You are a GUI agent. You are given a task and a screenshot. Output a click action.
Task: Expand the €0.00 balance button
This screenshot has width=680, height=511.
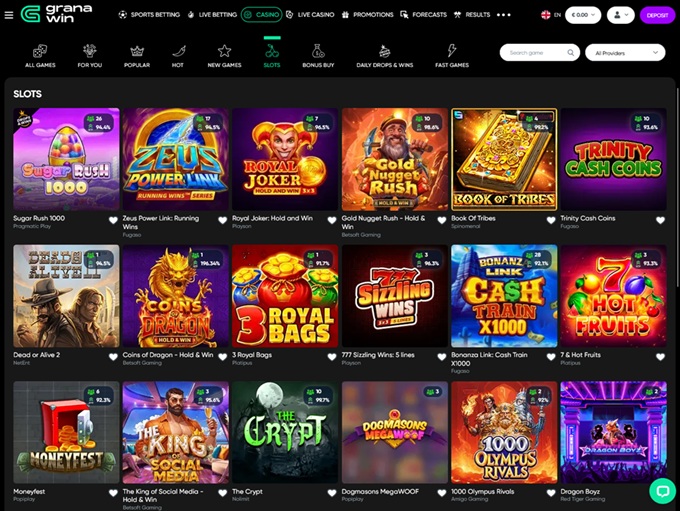click(583, 15)
